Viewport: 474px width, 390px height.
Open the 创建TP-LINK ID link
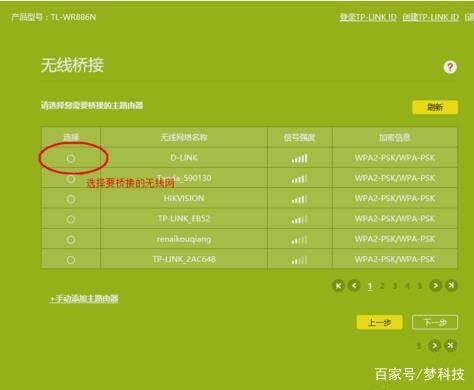(x=431, y=17)
